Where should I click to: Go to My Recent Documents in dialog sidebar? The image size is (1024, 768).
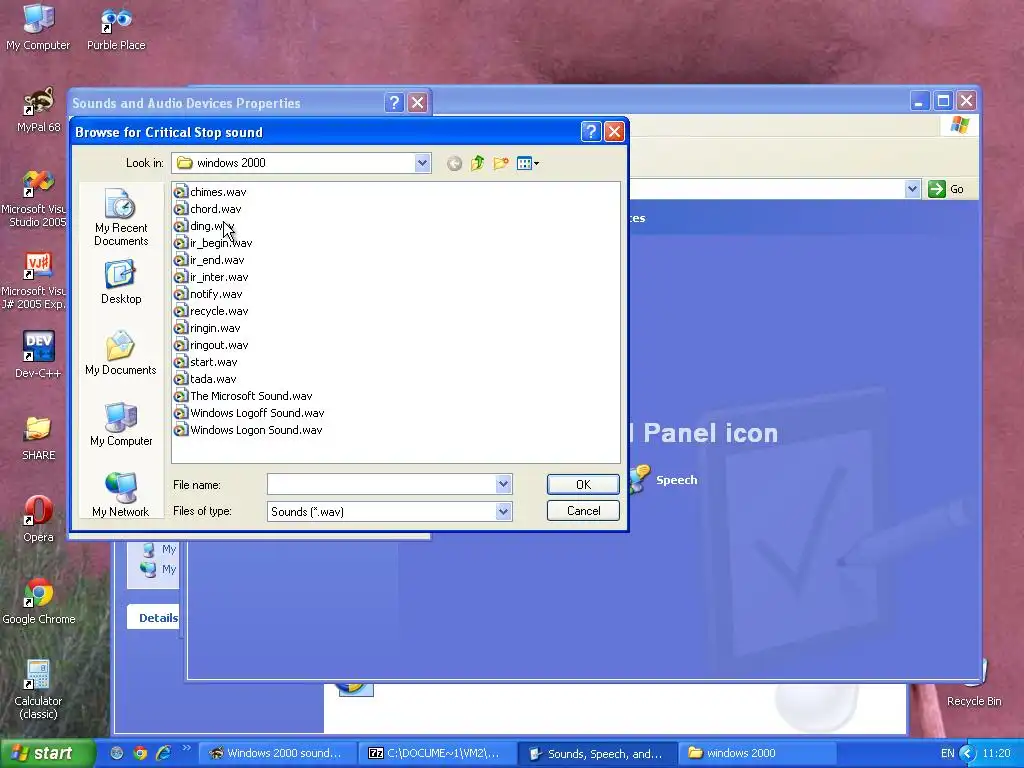click(121, 217)
